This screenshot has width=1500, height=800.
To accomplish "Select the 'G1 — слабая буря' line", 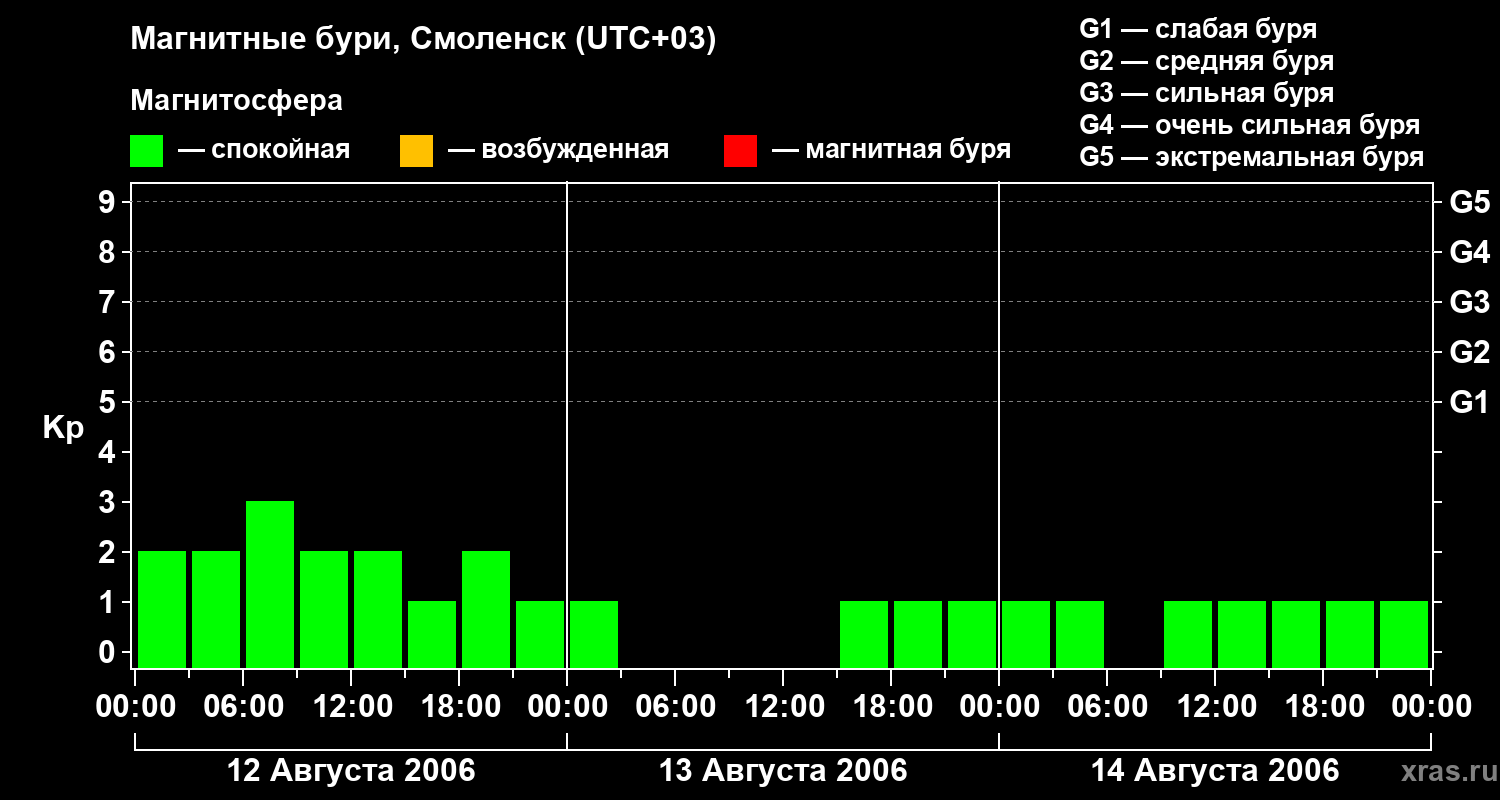I will [1198, 29].
